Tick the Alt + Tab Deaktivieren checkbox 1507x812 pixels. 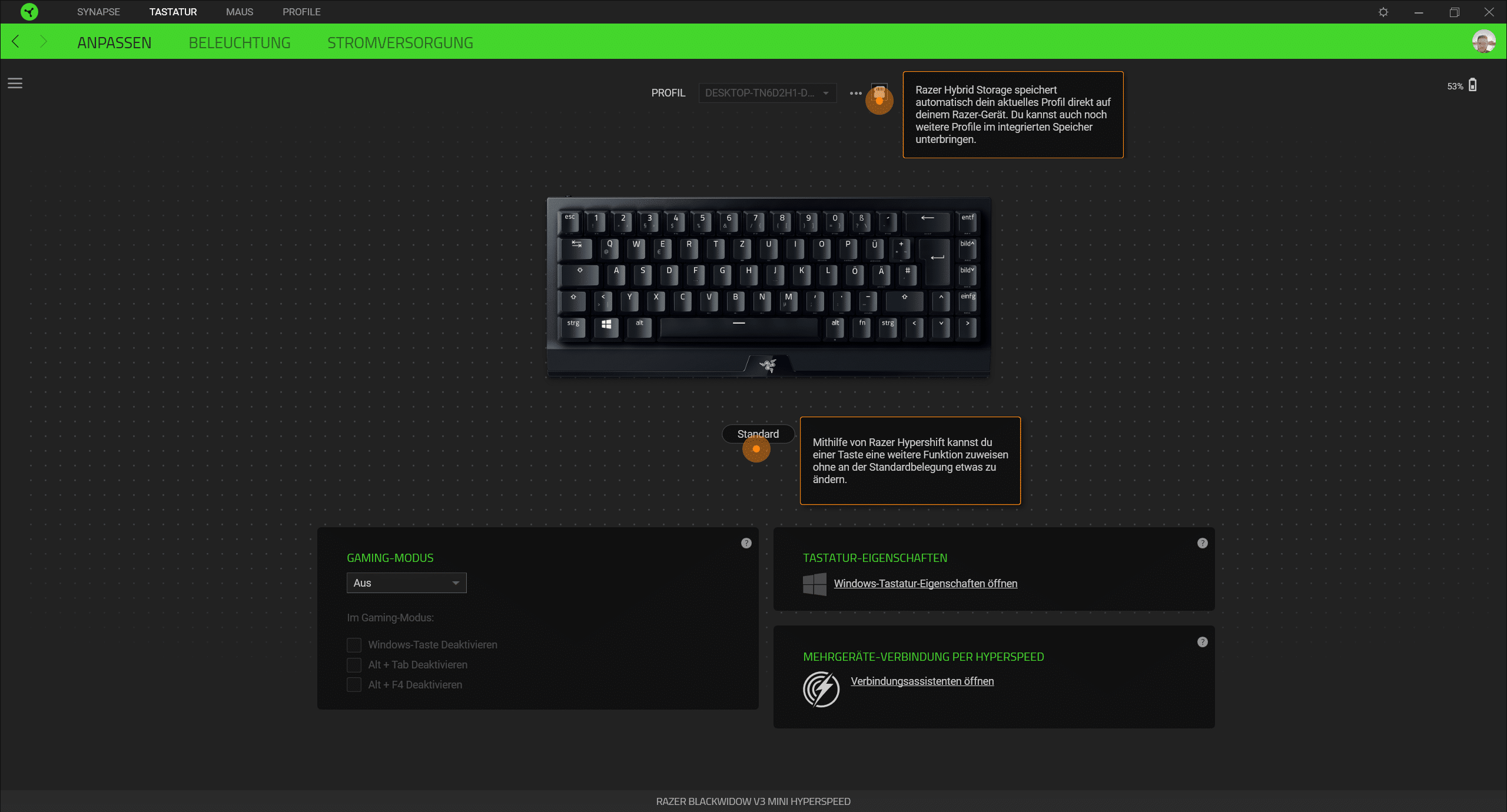coord(354,665)
